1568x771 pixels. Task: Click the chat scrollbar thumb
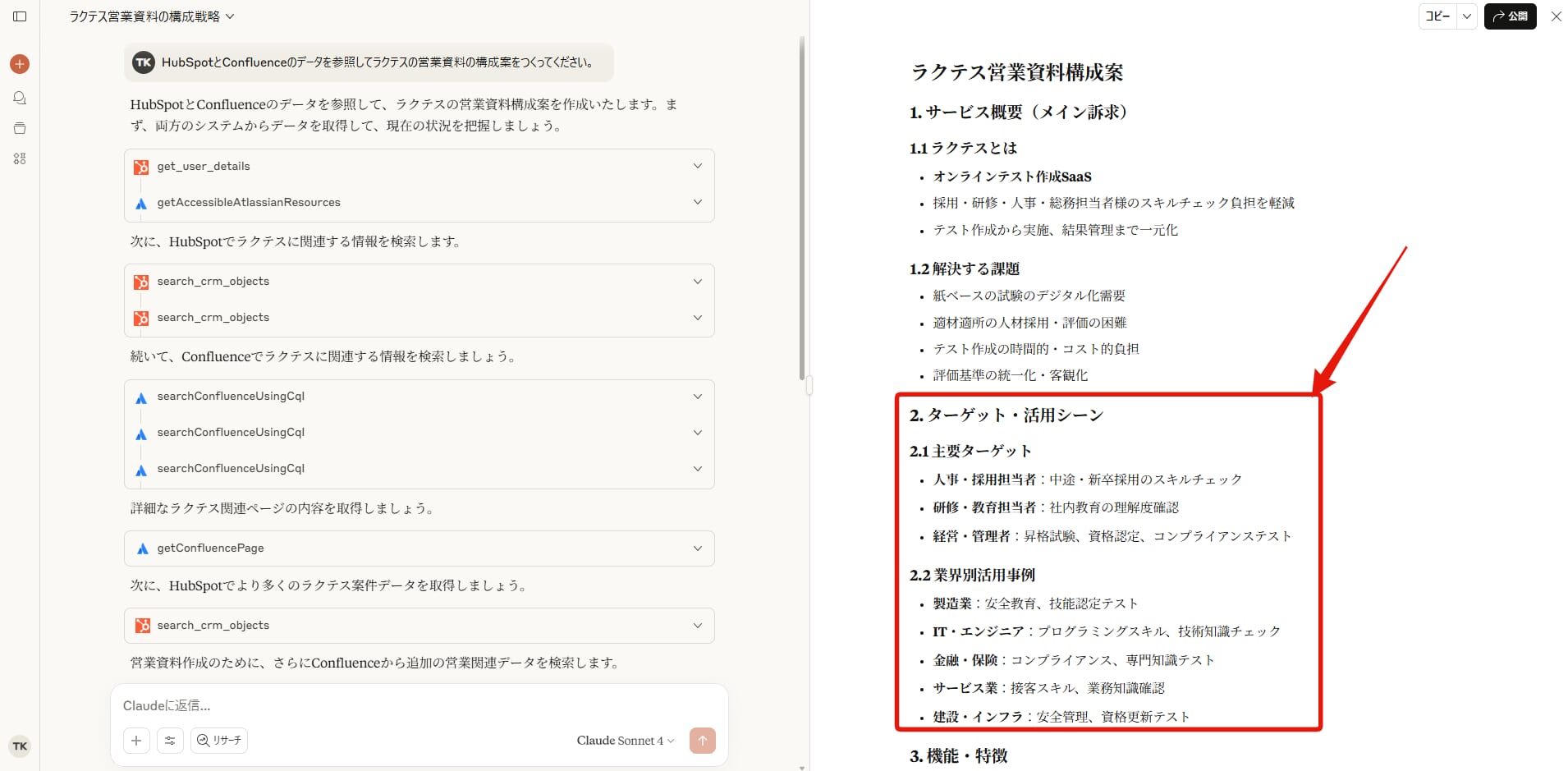coord(802,209)
